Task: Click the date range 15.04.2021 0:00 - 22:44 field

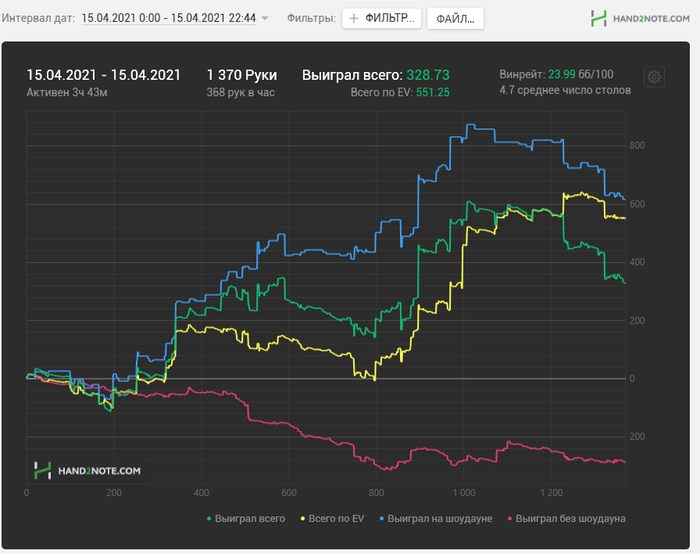Action: click(x=169, y=18)
